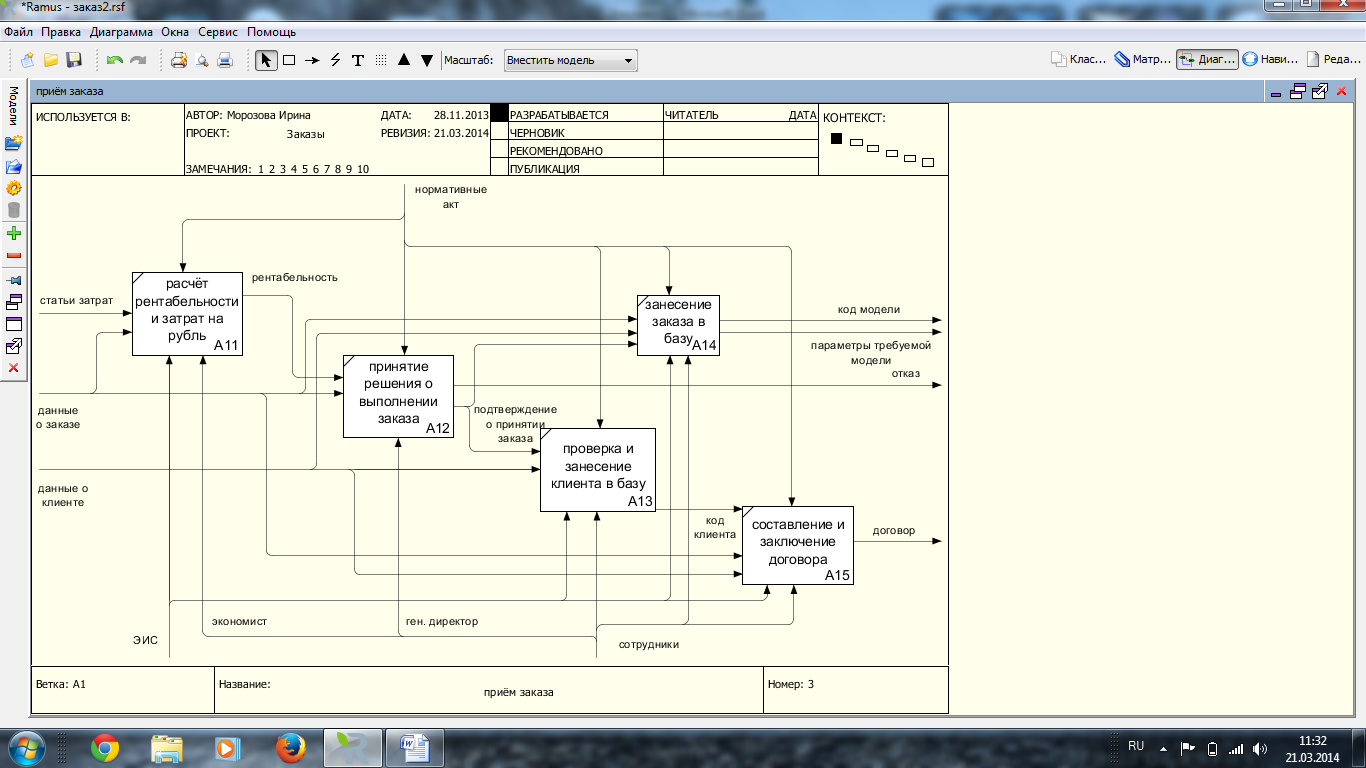Click the рентабельность arrow label
1366x768 pixels.
[295, 277]
